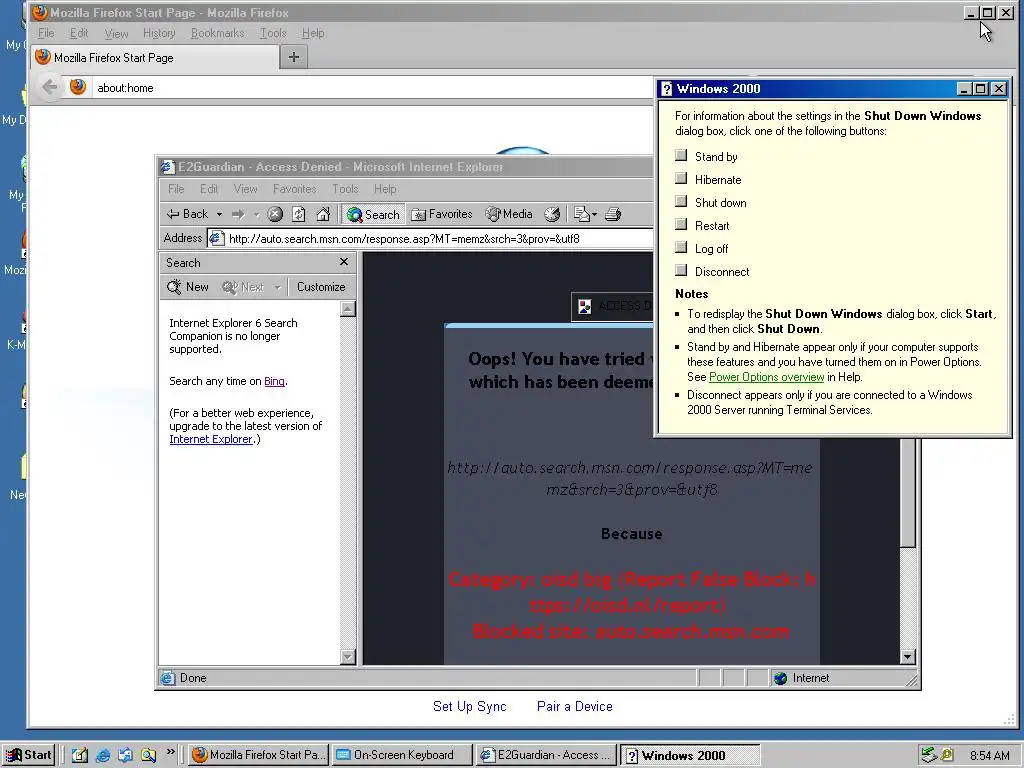Click the network tray icon
Image resolution: width=1024 pixels, height=768 pixels.
click(928, 755)
